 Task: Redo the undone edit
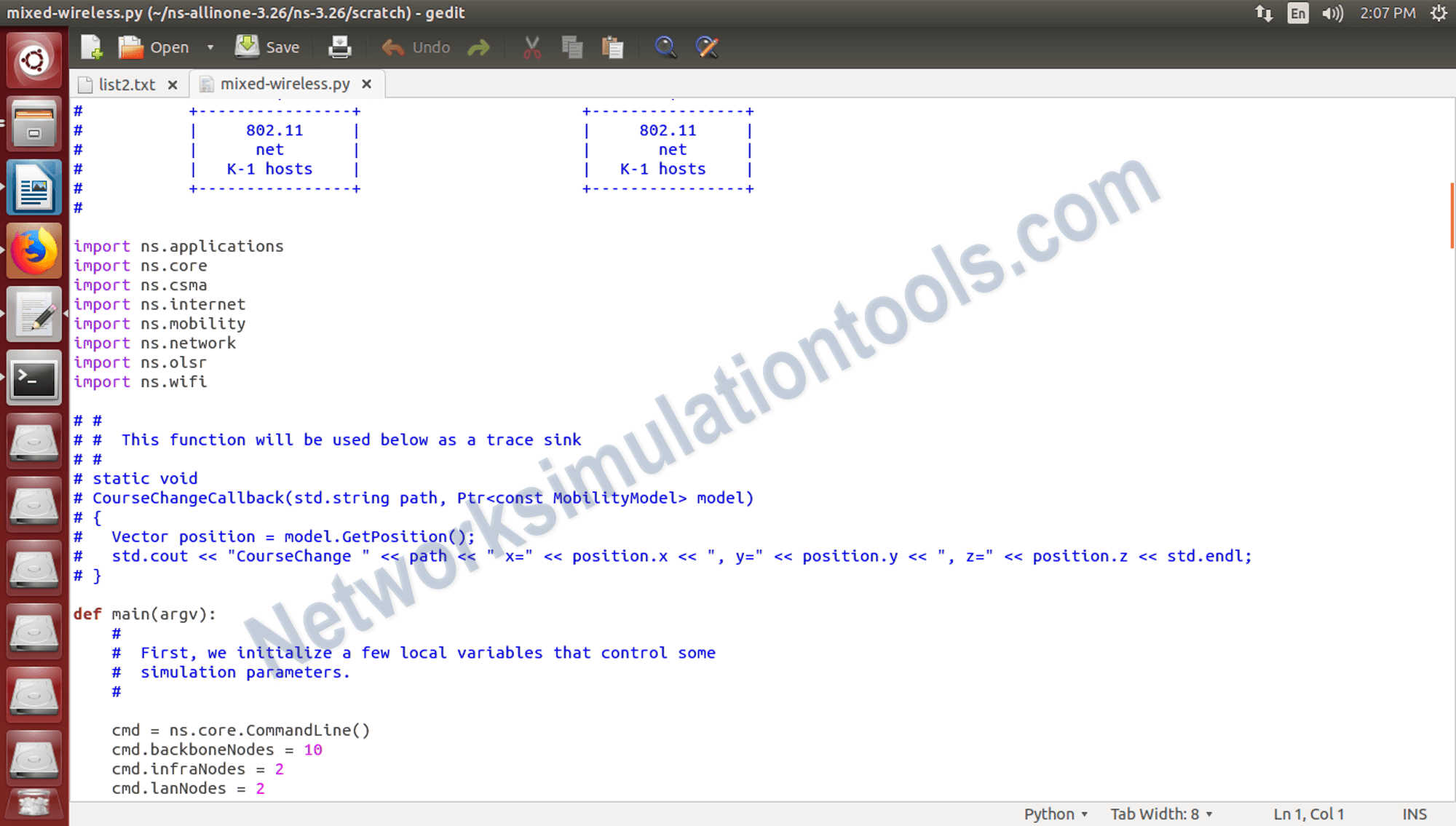[479, 47]
